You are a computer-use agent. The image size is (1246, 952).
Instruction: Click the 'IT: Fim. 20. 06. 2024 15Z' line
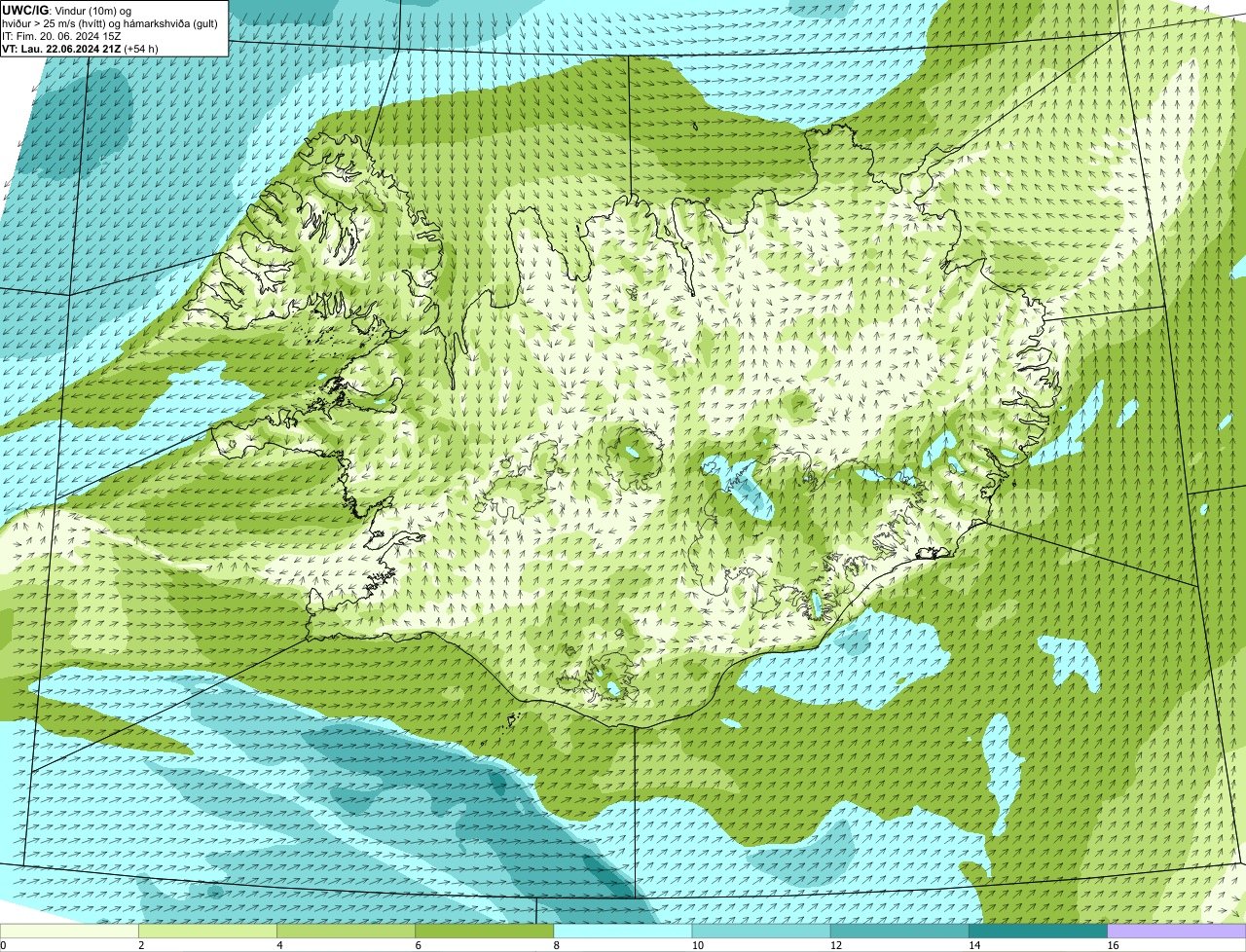61,35
